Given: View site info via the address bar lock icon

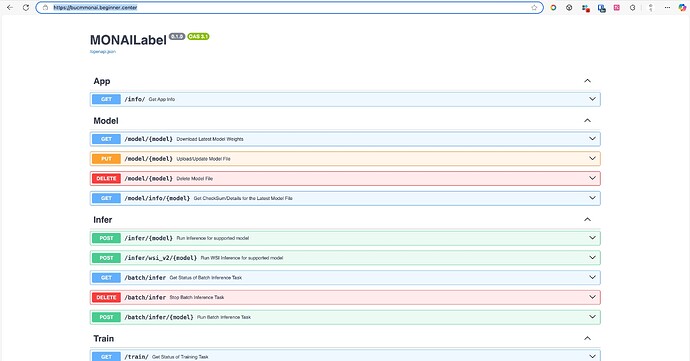Looking at the screenshot, I should point(45,7).
